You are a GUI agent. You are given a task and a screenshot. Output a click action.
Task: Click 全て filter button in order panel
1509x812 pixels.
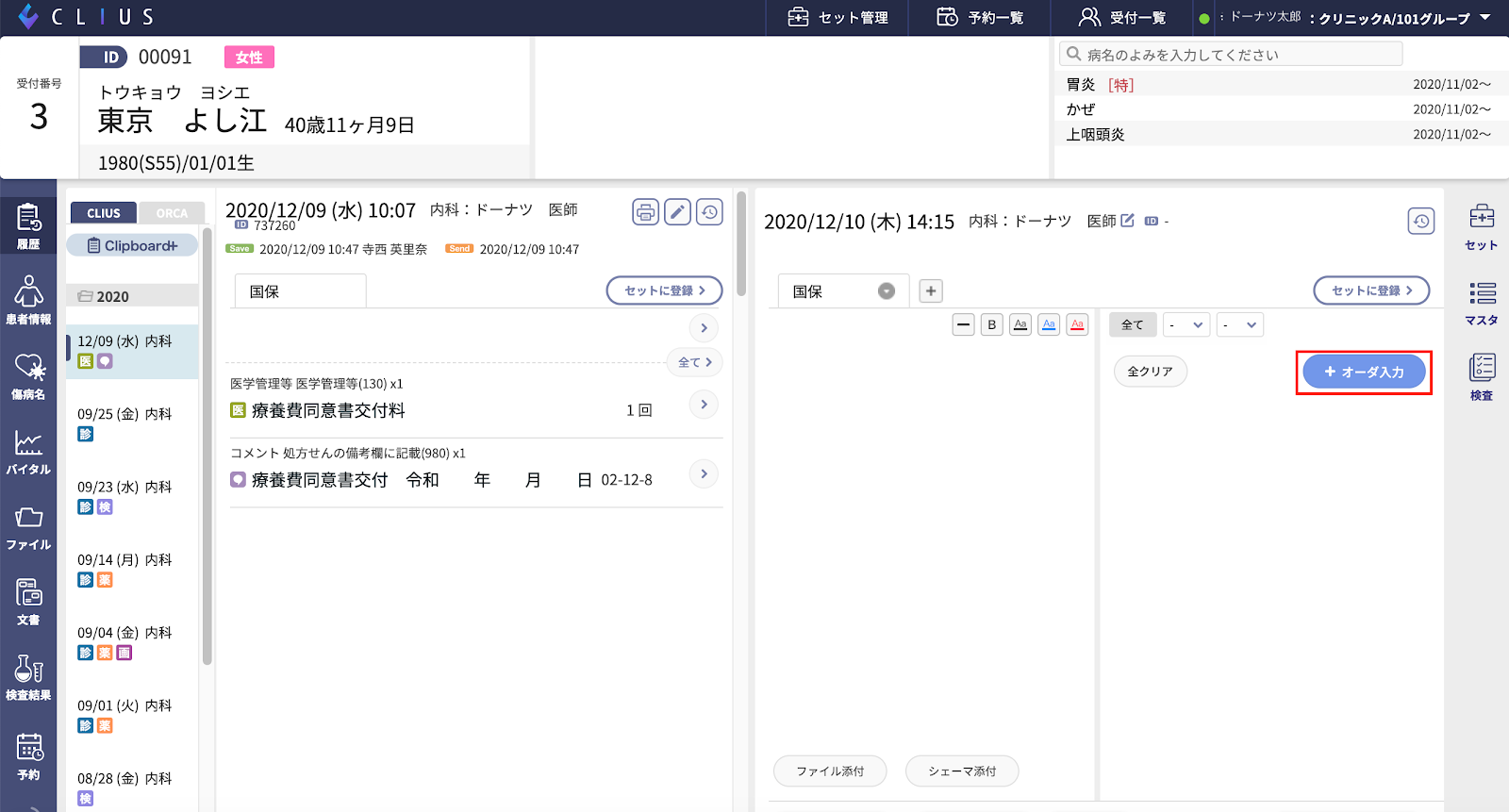click(1132, 324)
